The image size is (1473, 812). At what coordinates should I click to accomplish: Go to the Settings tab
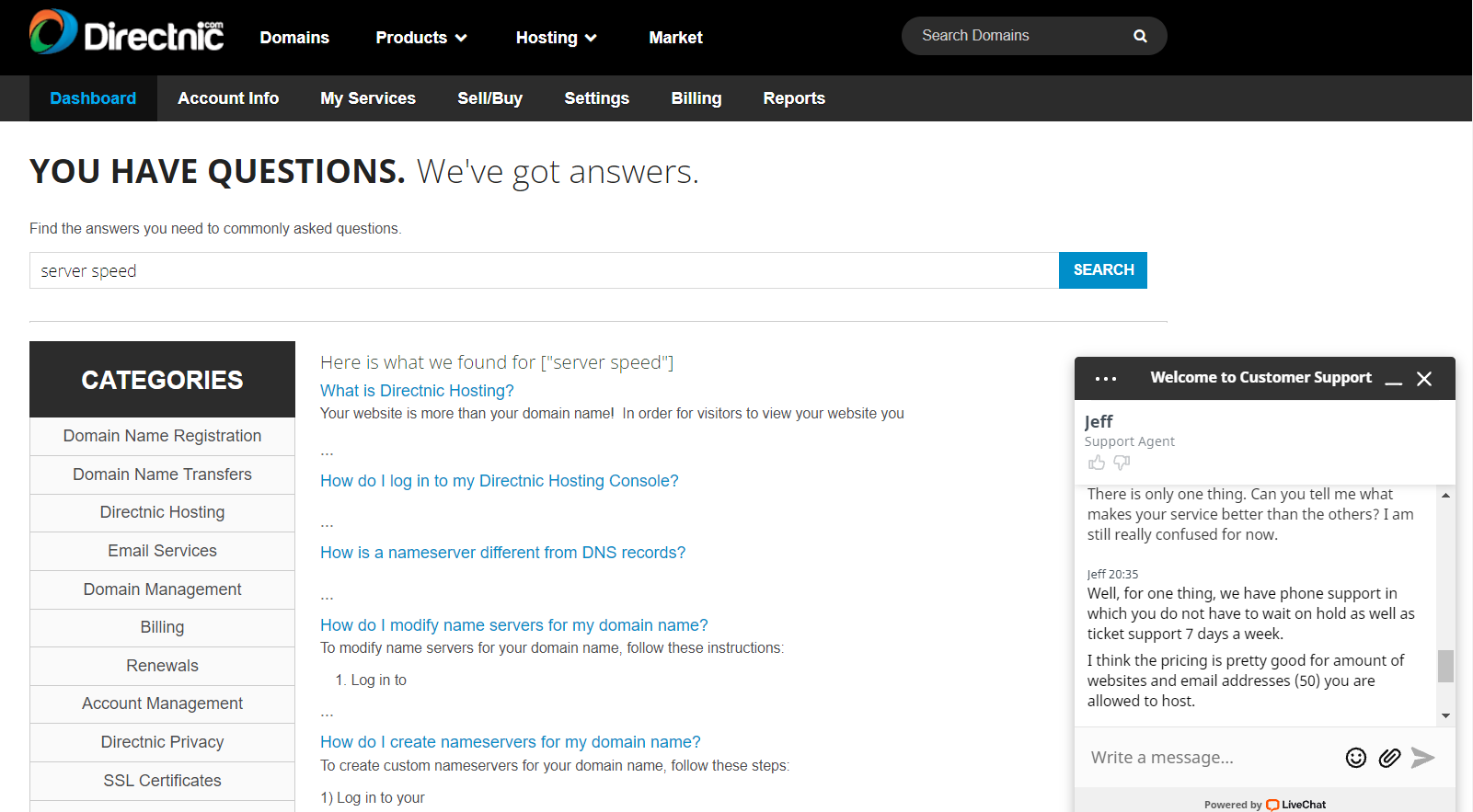[597, 98]
